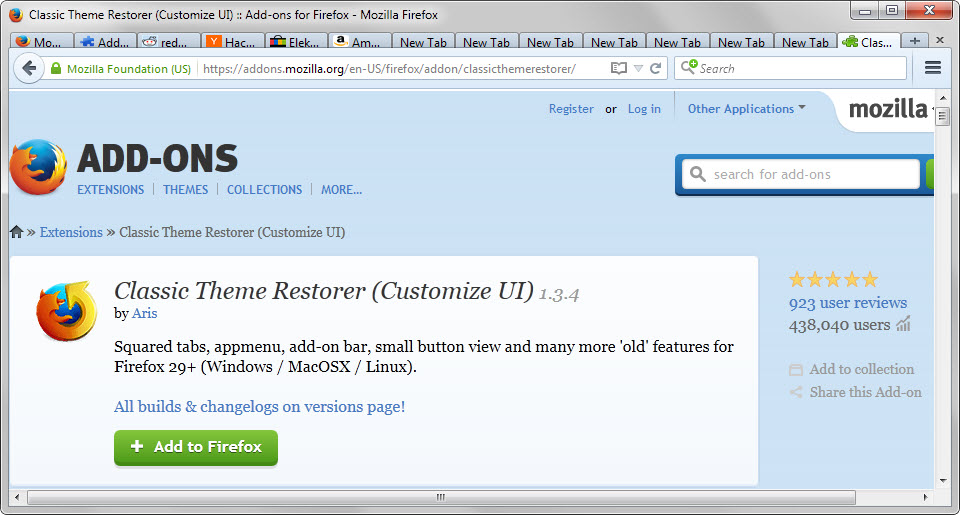This screenshot has height=515, width=960.
Task: Reload the page with the refresh icon
Action: pyautogui.click(x=655, y=68)
